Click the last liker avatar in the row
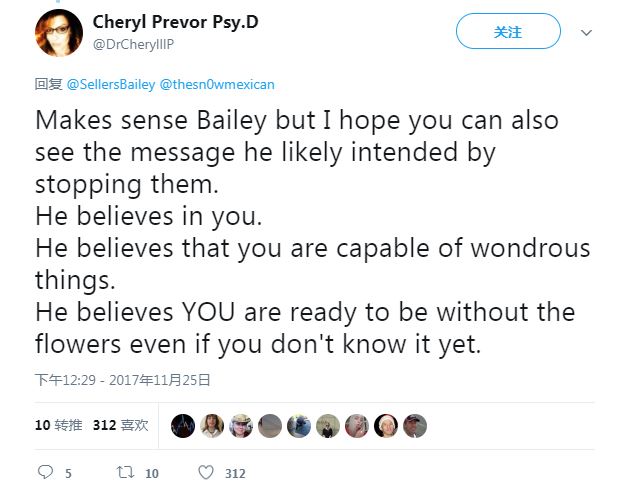 point(415,426)
